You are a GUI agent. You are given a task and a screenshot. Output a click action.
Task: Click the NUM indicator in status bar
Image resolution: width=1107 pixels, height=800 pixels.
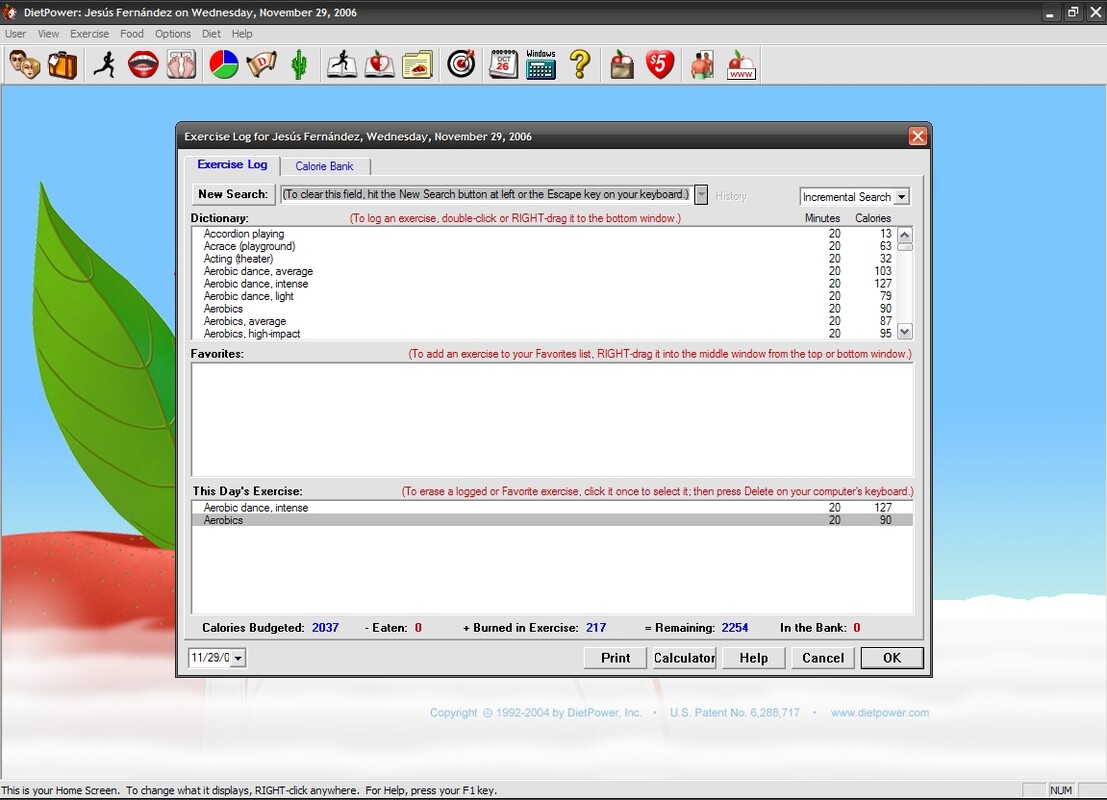click(x=1060, y=791)
